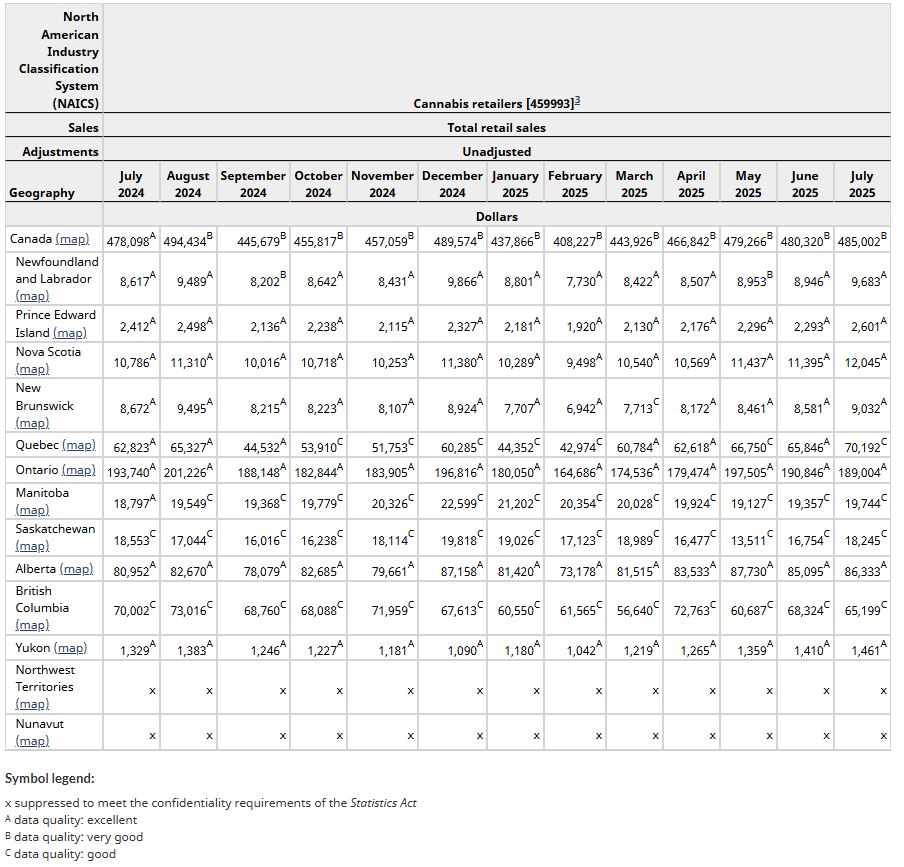Click the Yukon map link
Screen dimensions: 904x867
click(x=69, y=648)
